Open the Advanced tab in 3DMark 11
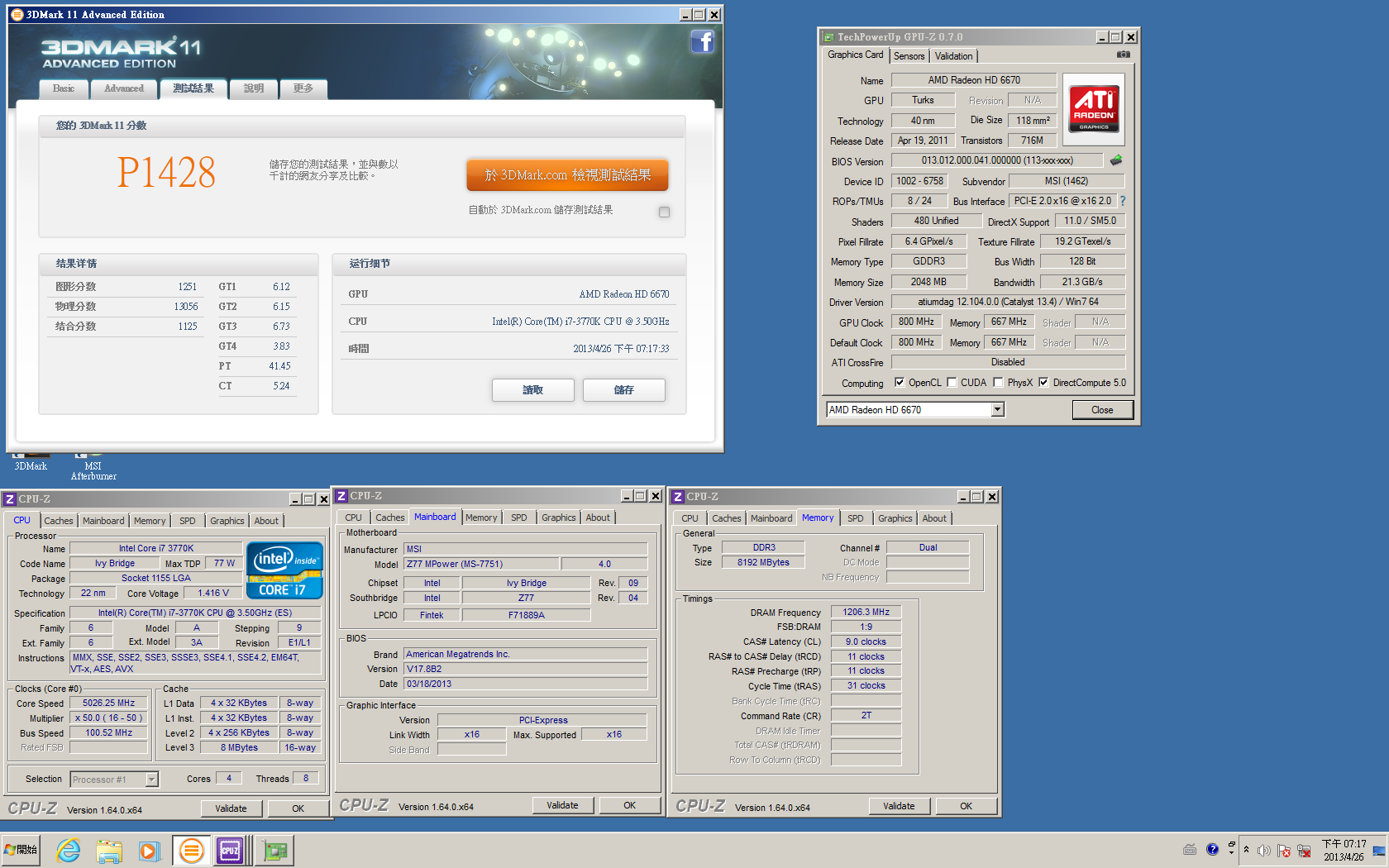The image size is (1389, 868). click(x=123, y=88)
